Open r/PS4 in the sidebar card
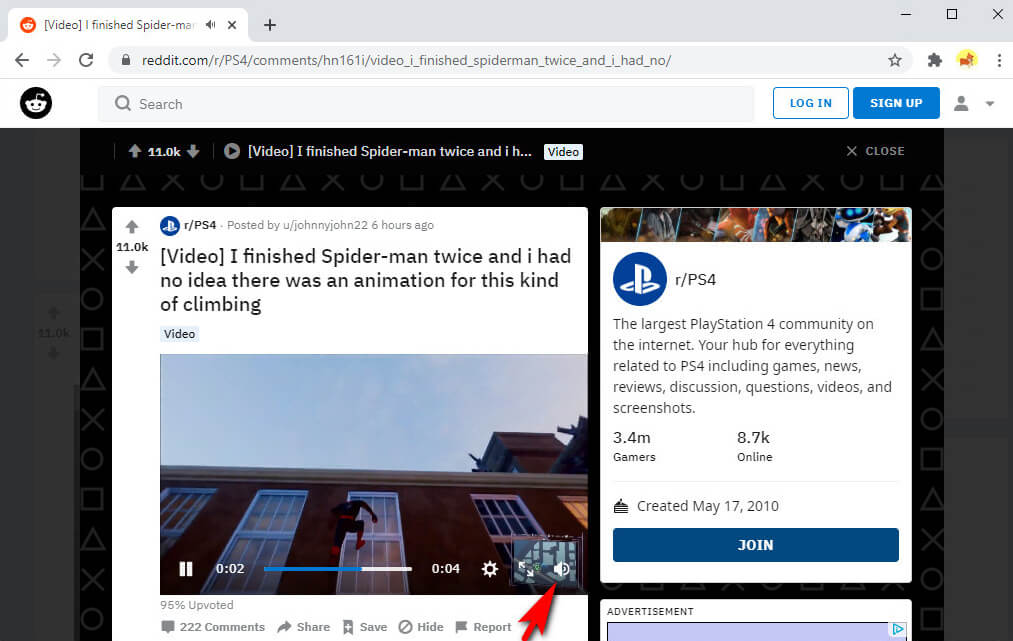The width and height of the screenshot is (1013, 641). click(695, 280)
